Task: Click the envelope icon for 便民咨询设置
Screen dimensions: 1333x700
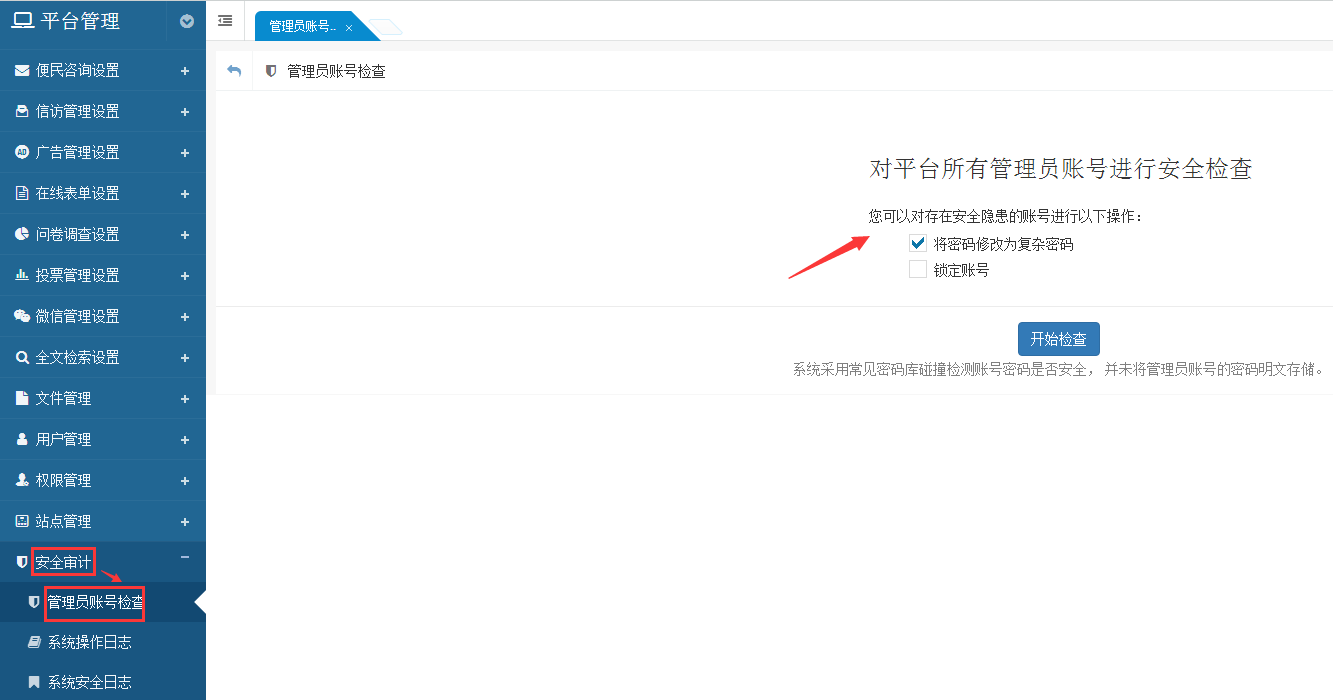Action: pos(22,71)
